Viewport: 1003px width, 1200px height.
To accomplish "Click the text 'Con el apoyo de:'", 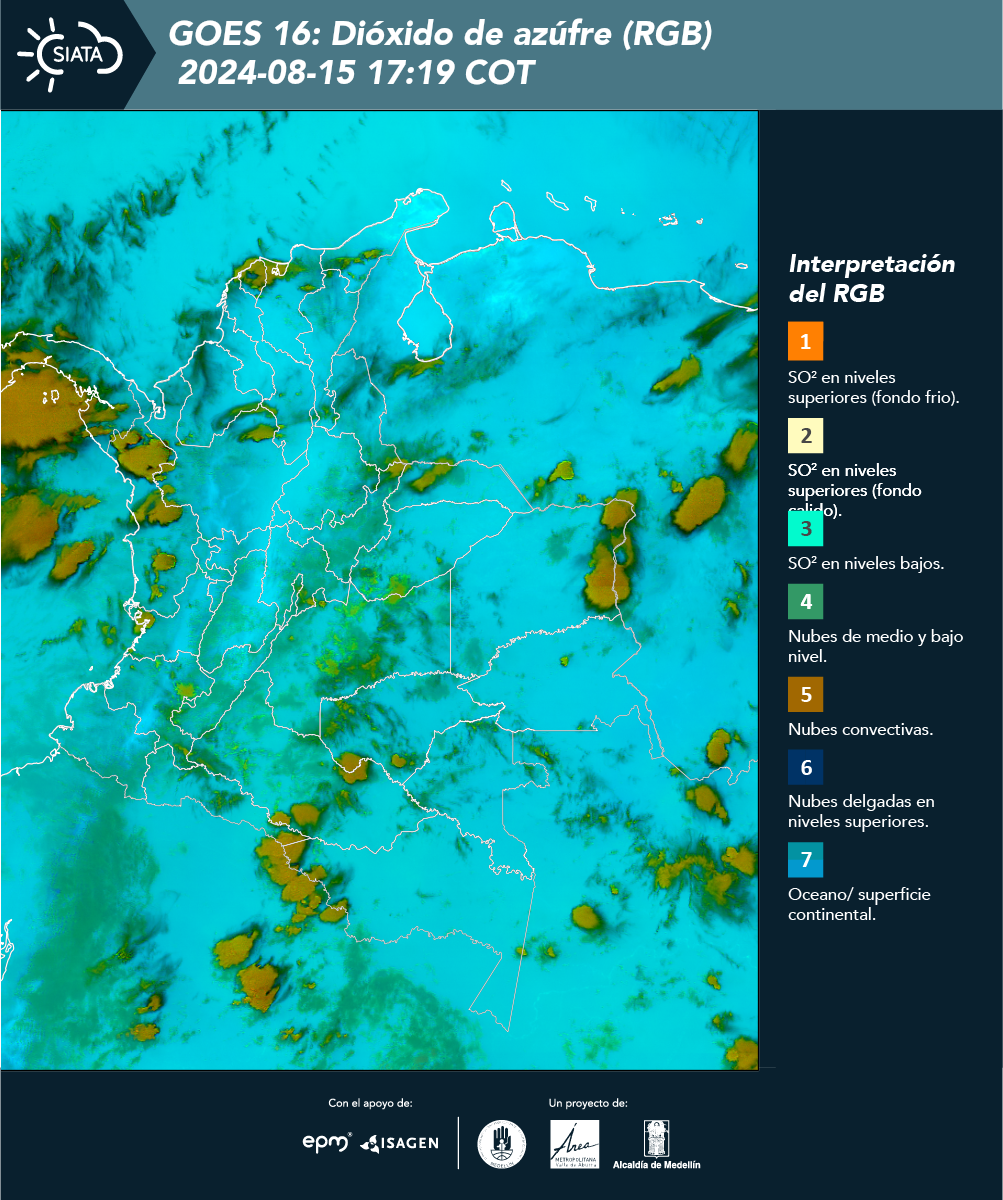I will [370, 1103].
